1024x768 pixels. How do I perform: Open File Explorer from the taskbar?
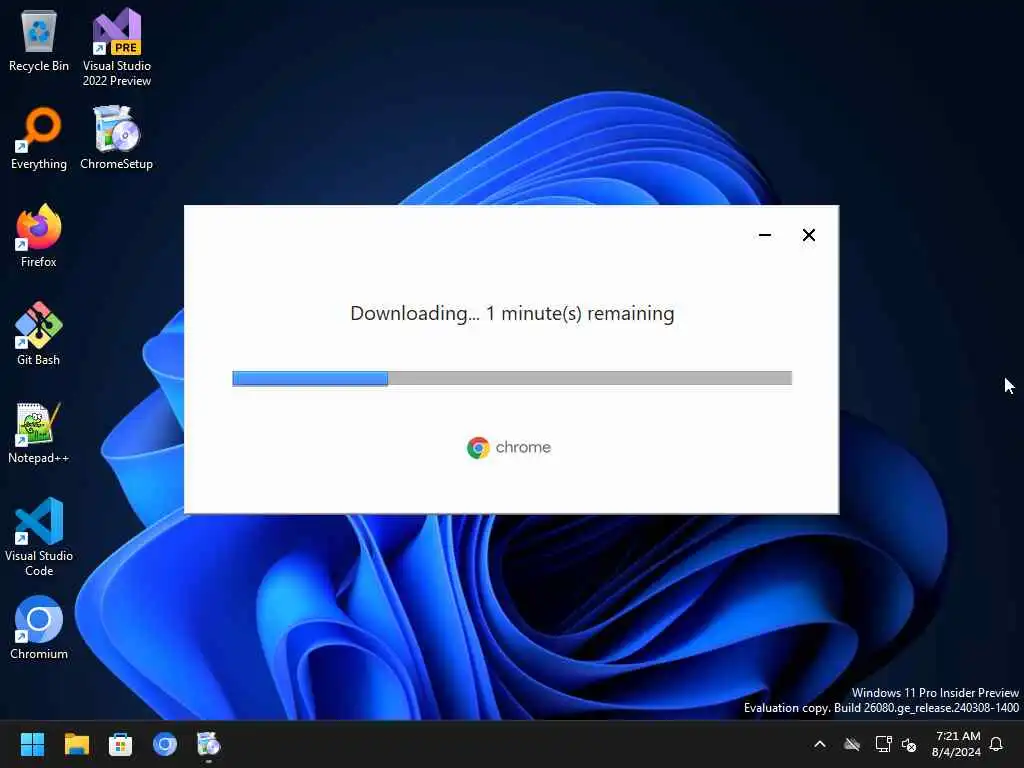[x=76, y=744]
